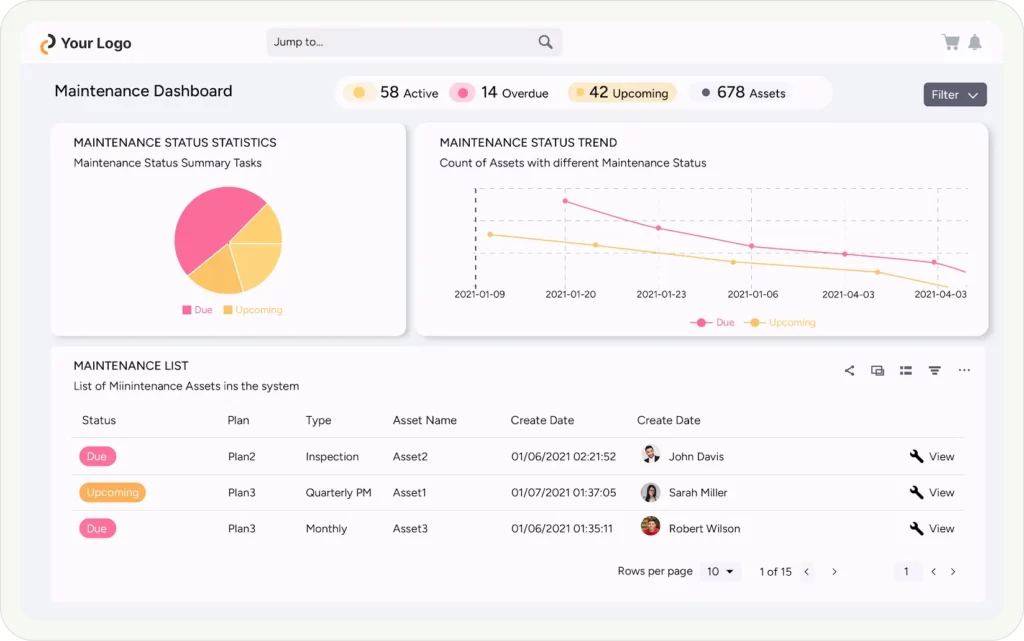The width and height of the screenshot is (1024, 641).
Task: Select the 42 Upcoming status pill
Action: pos(622,93)
